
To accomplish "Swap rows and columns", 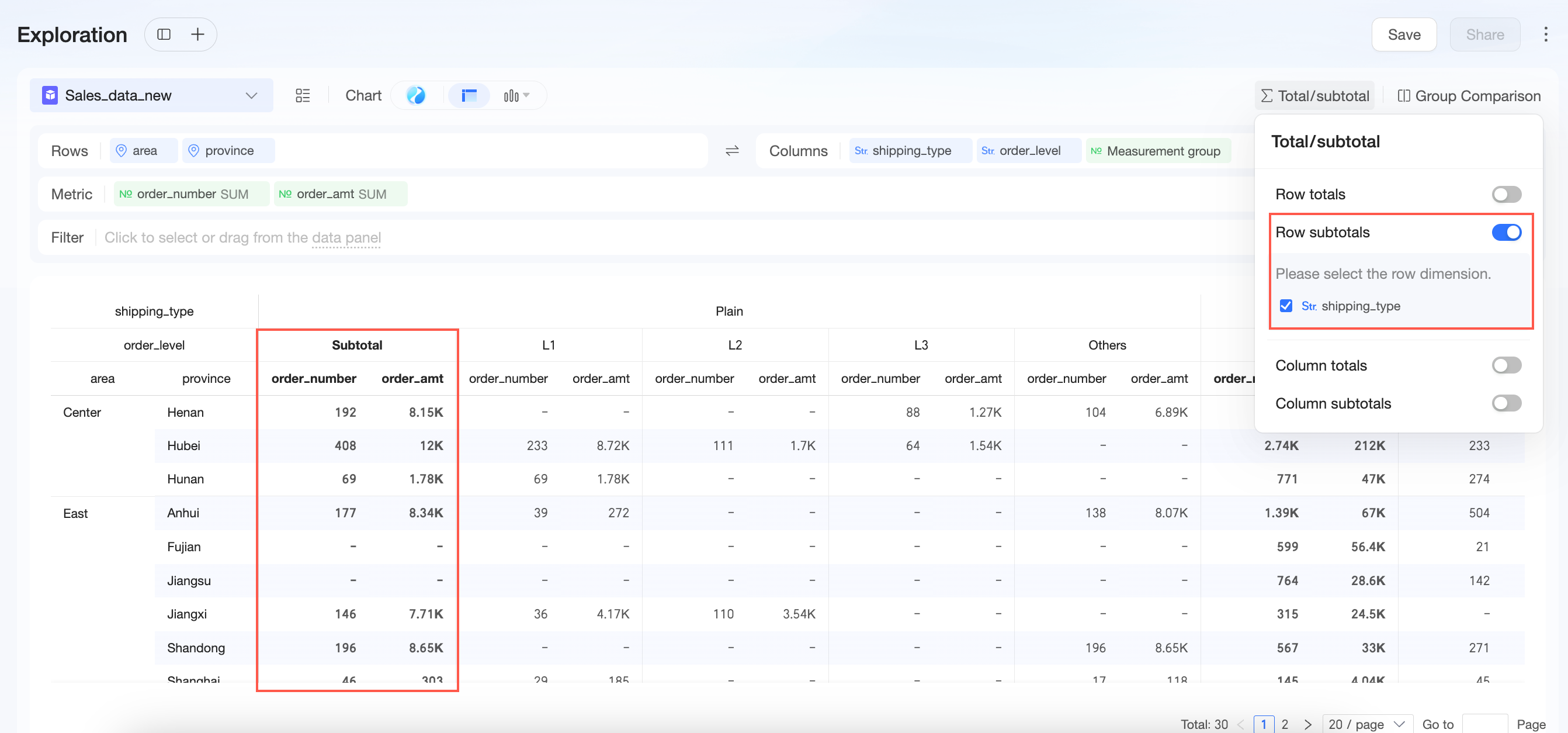I will point(731,150).
